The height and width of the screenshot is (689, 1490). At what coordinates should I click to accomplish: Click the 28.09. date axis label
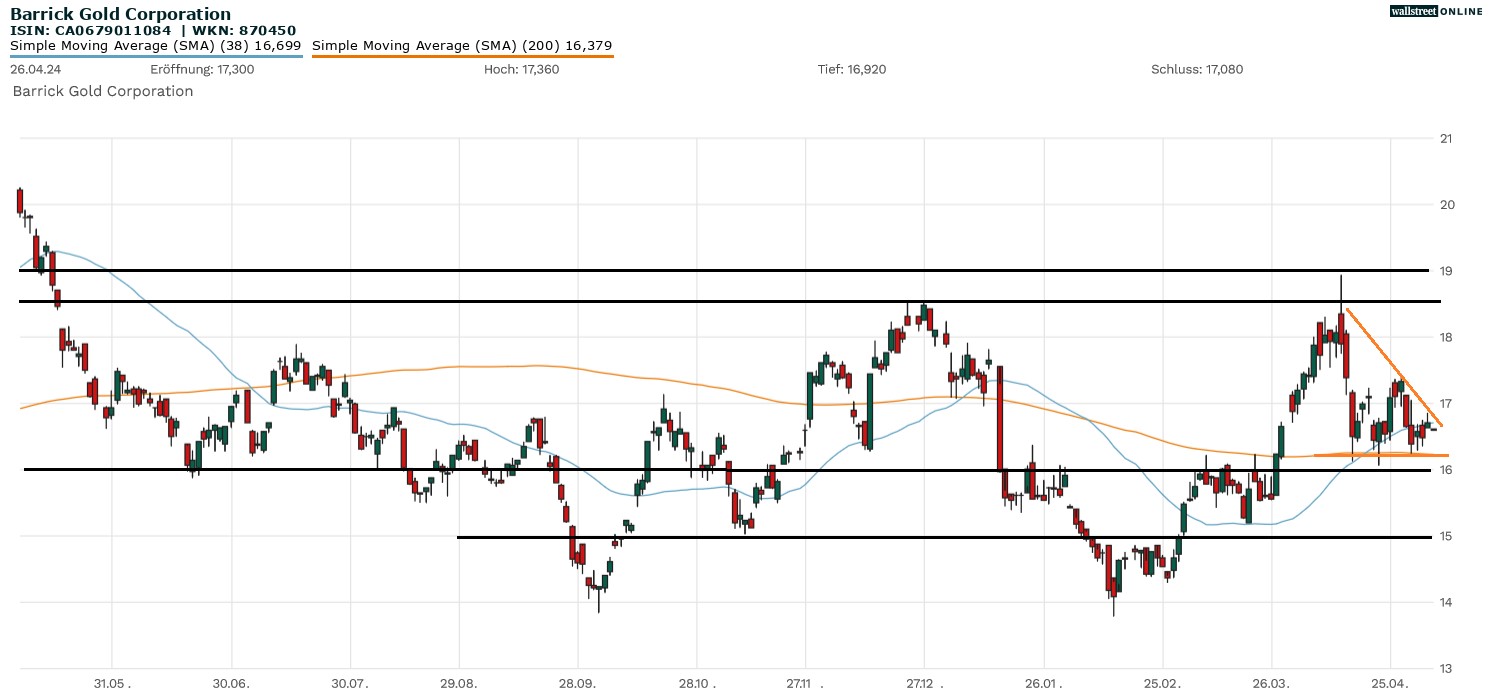(577, 682)
